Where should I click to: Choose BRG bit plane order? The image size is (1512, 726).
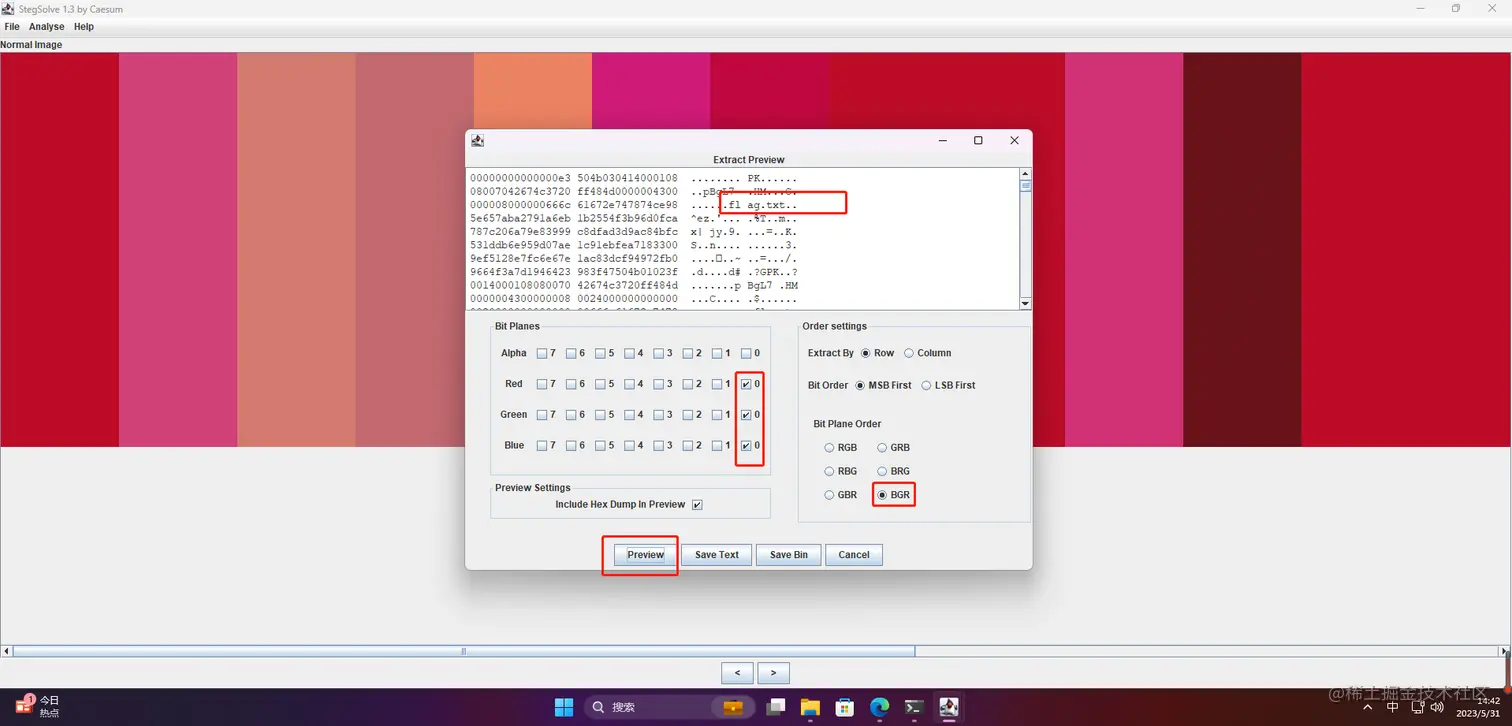click(x=894, y=471)
